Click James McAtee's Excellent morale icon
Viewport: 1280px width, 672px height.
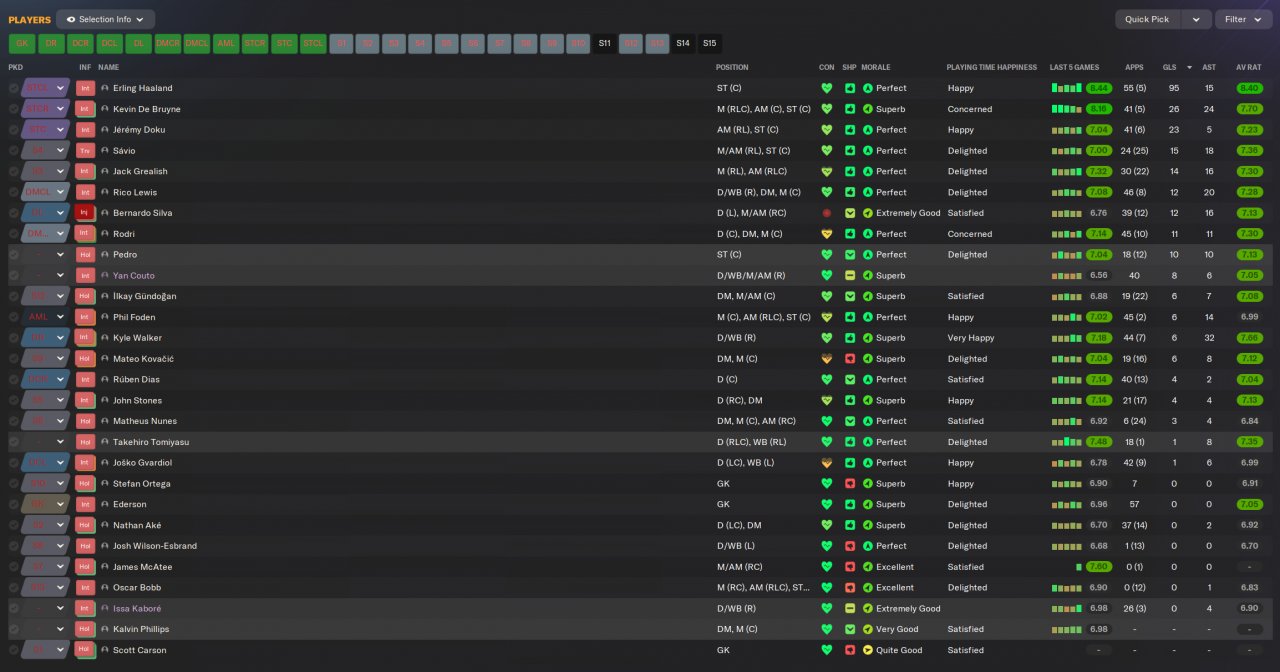pos(867,567)
